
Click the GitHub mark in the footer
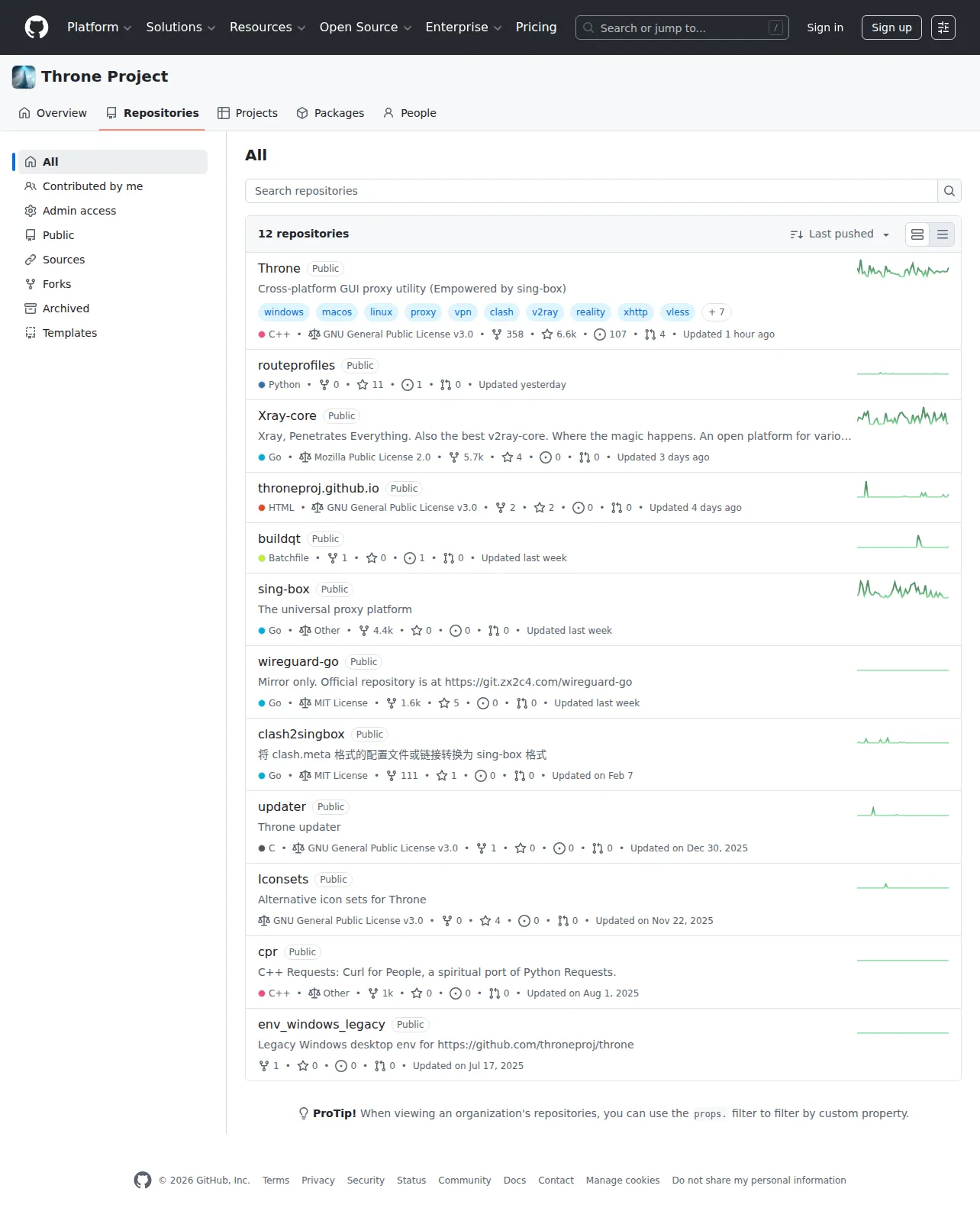click(143, 1180)
